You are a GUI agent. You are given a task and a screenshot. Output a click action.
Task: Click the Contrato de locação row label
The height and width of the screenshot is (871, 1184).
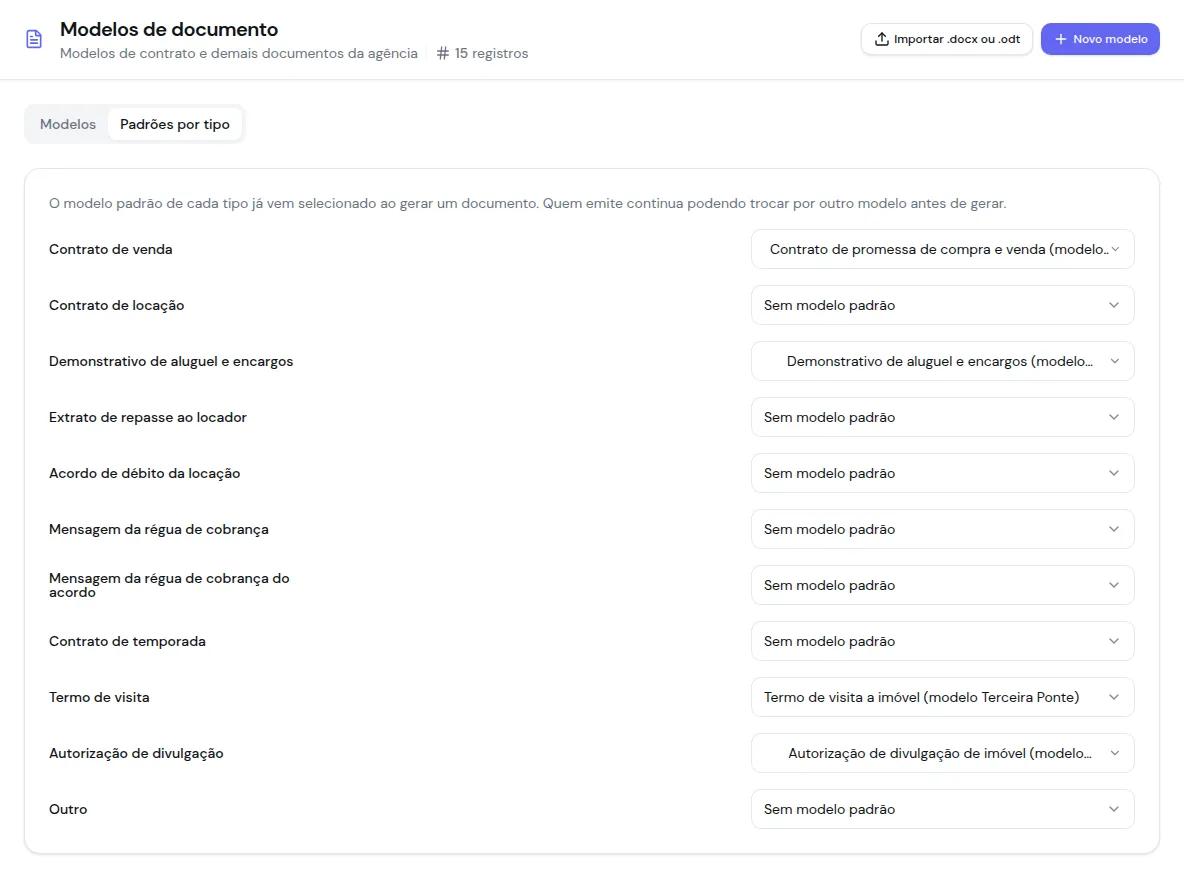point(116,305)
